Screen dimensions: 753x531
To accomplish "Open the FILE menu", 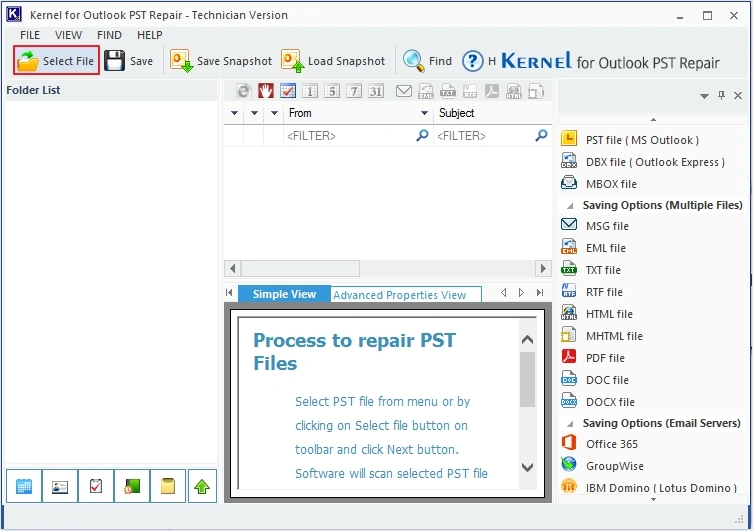I will pyautogui.click(x=30, y=35).
